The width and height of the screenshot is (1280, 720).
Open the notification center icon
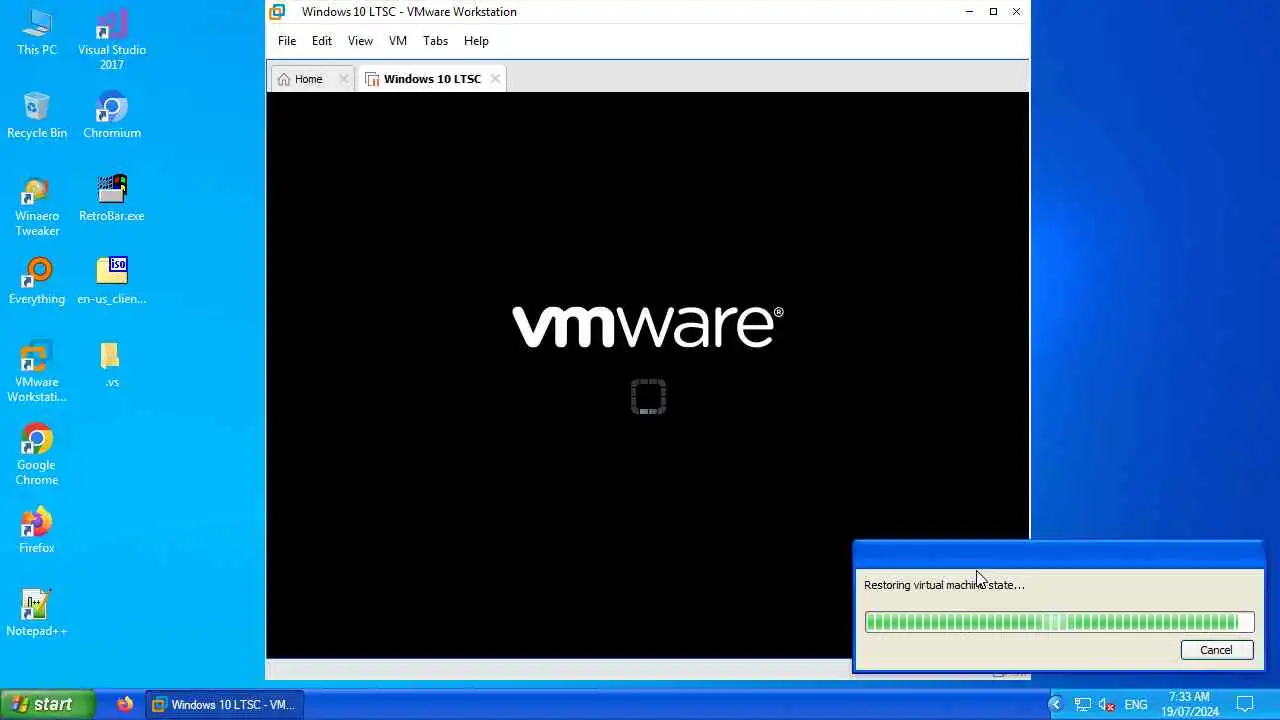point(1245,704)
